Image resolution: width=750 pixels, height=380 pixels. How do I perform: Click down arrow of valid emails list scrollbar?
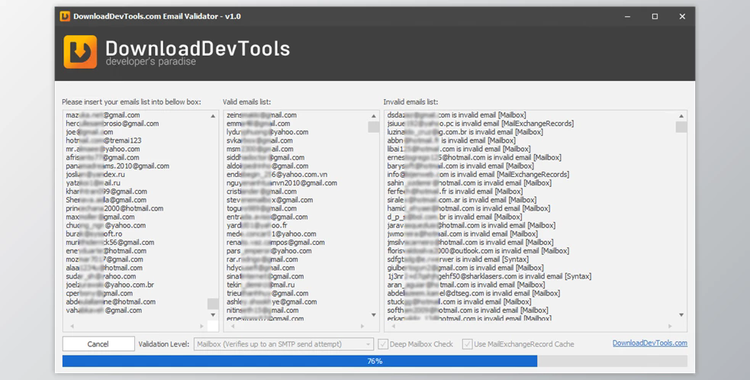point(374,314)
